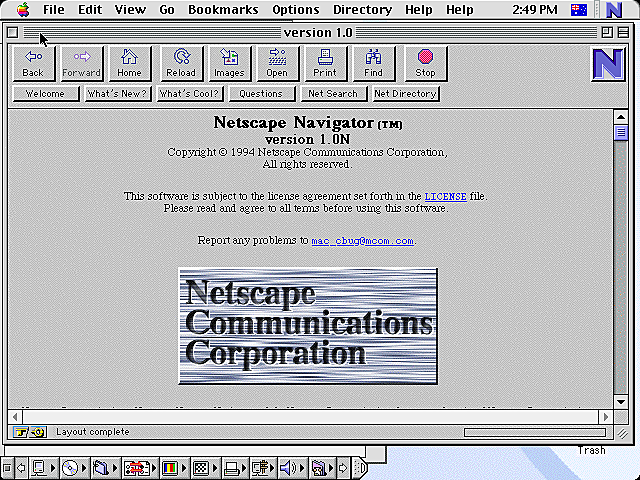Click the Net Directory button

[405, 93]
